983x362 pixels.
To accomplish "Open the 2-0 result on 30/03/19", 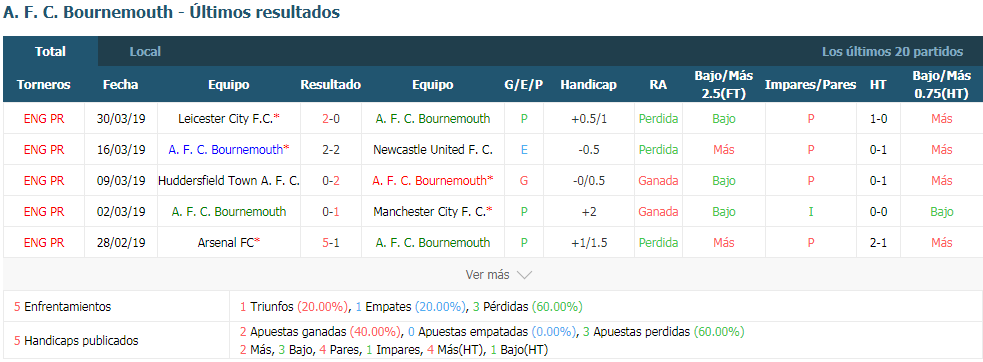I will [x=331, y=119].
